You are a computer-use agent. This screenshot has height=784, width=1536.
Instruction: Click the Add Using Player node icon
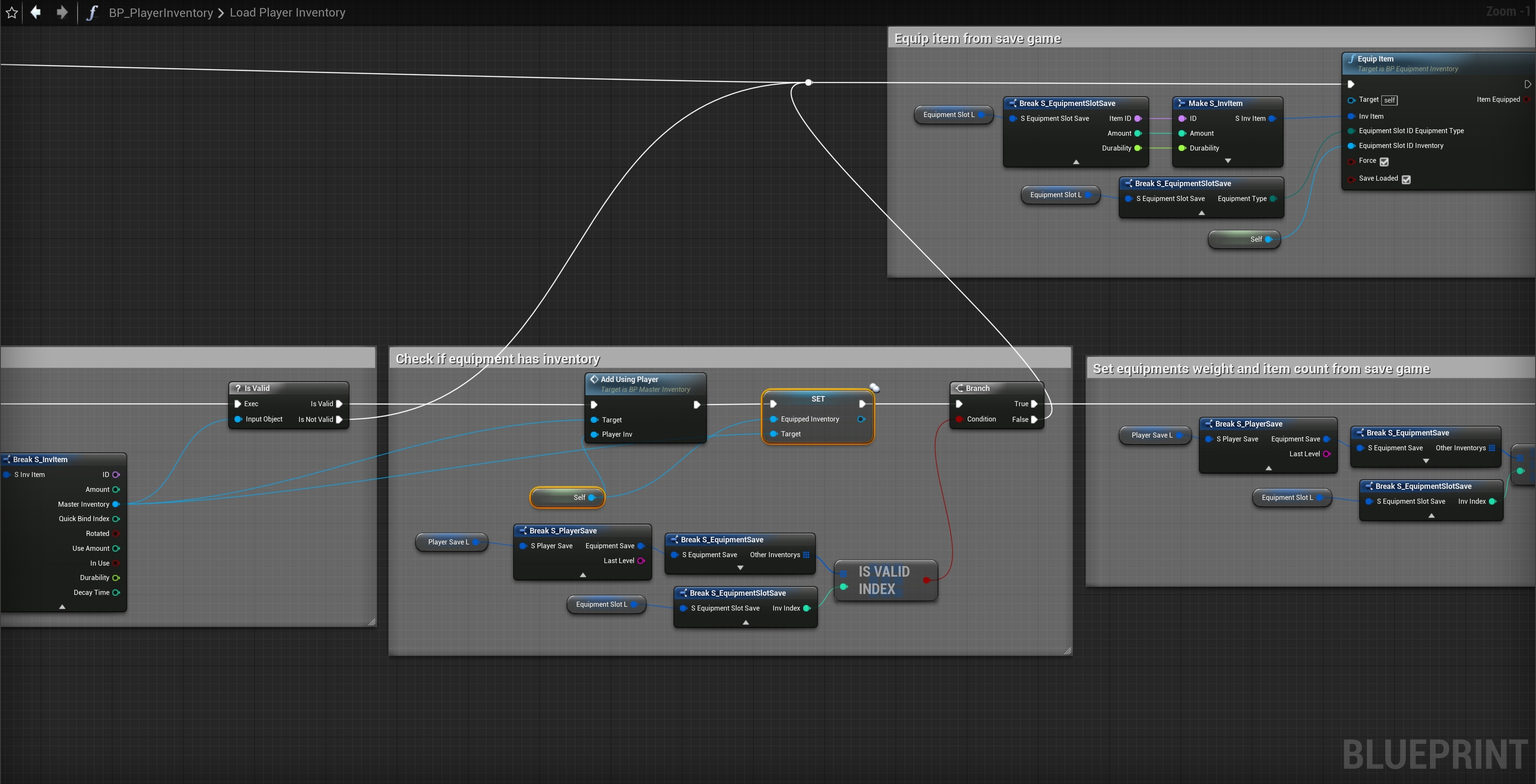pos(594,379)
